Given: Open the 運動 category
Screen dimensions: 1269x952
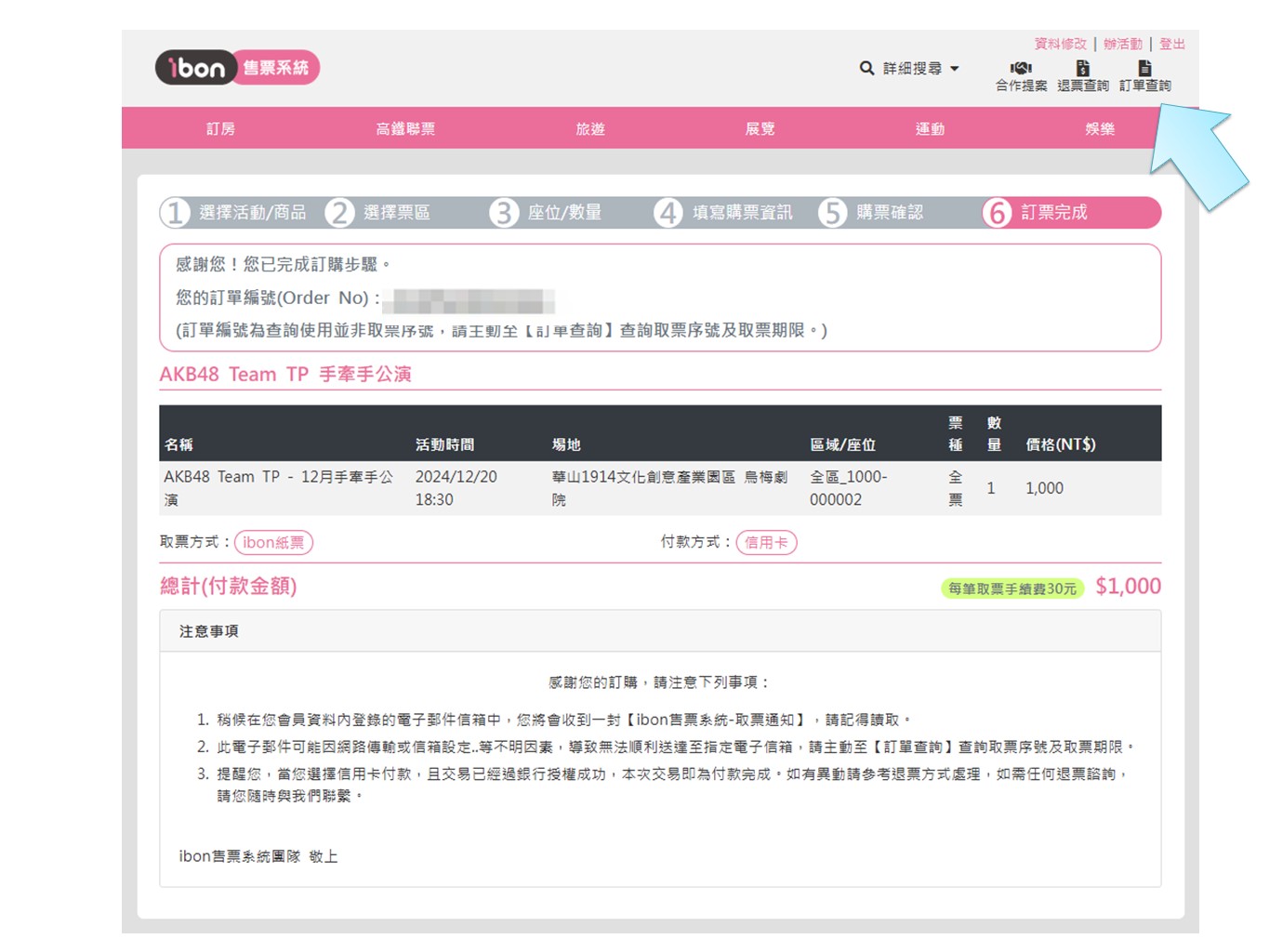Looking at the screenshot, I should tap(930, 128).
